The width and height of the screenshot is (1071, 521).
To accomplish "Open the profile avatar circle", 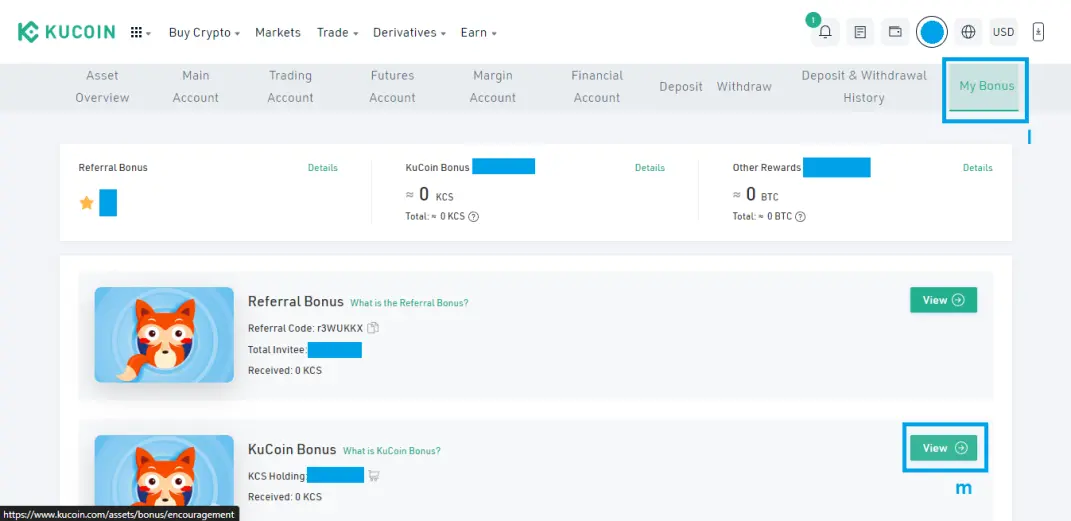I will point(932,32).
